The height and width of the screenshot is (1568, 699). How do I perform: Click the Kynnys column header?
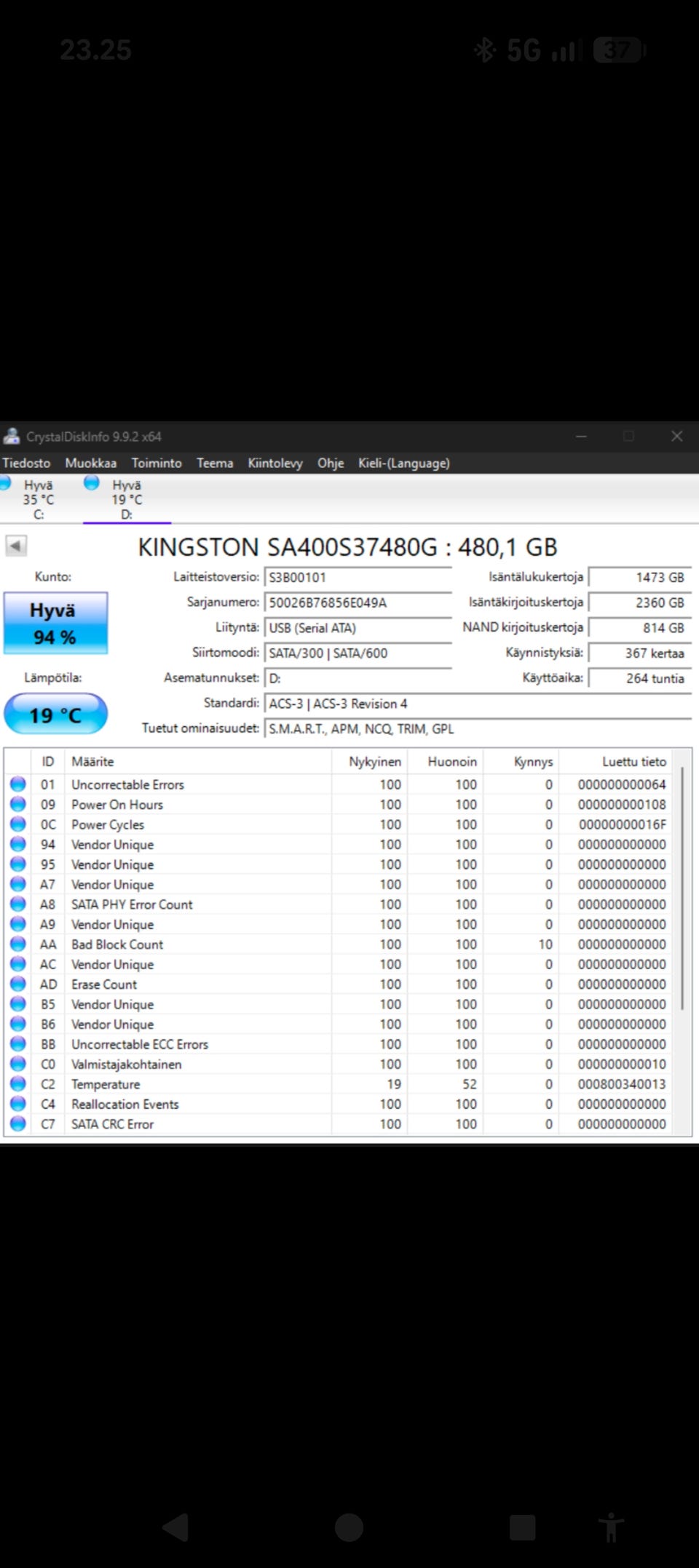pyautogui.click(x=521, y=762)
